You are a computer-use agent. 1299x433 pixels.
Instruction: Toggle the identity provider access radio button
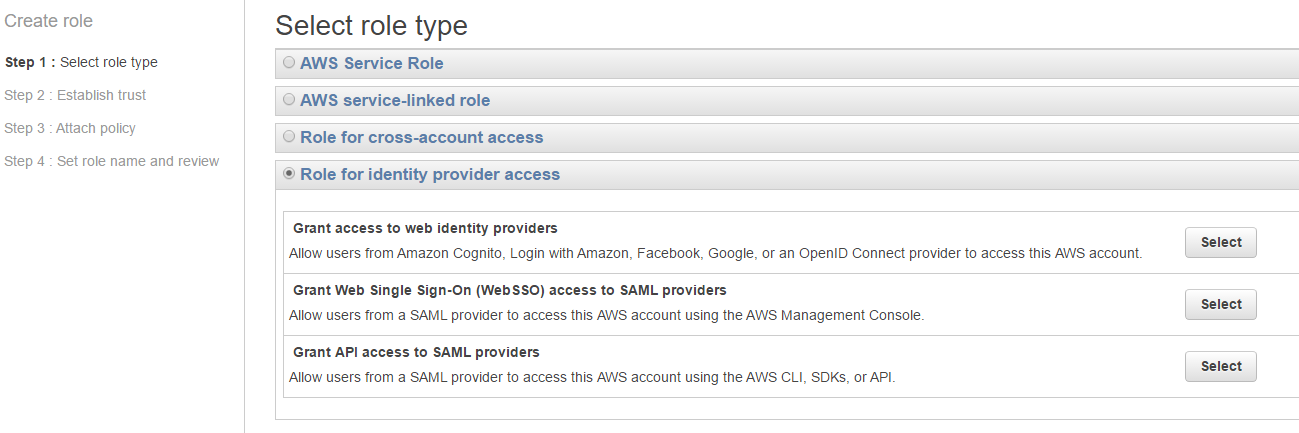[x=289, y=174]
